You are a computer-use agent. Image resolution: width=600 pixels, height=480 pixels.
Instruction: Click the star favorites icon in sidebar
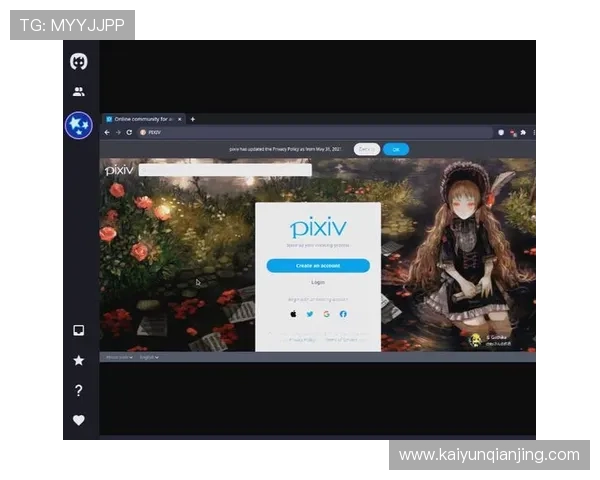[79, 360]
